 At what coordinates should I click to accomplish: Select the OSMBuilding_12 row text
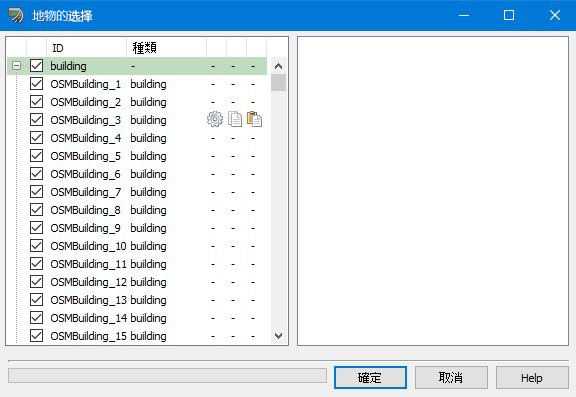tap(89, 282)
